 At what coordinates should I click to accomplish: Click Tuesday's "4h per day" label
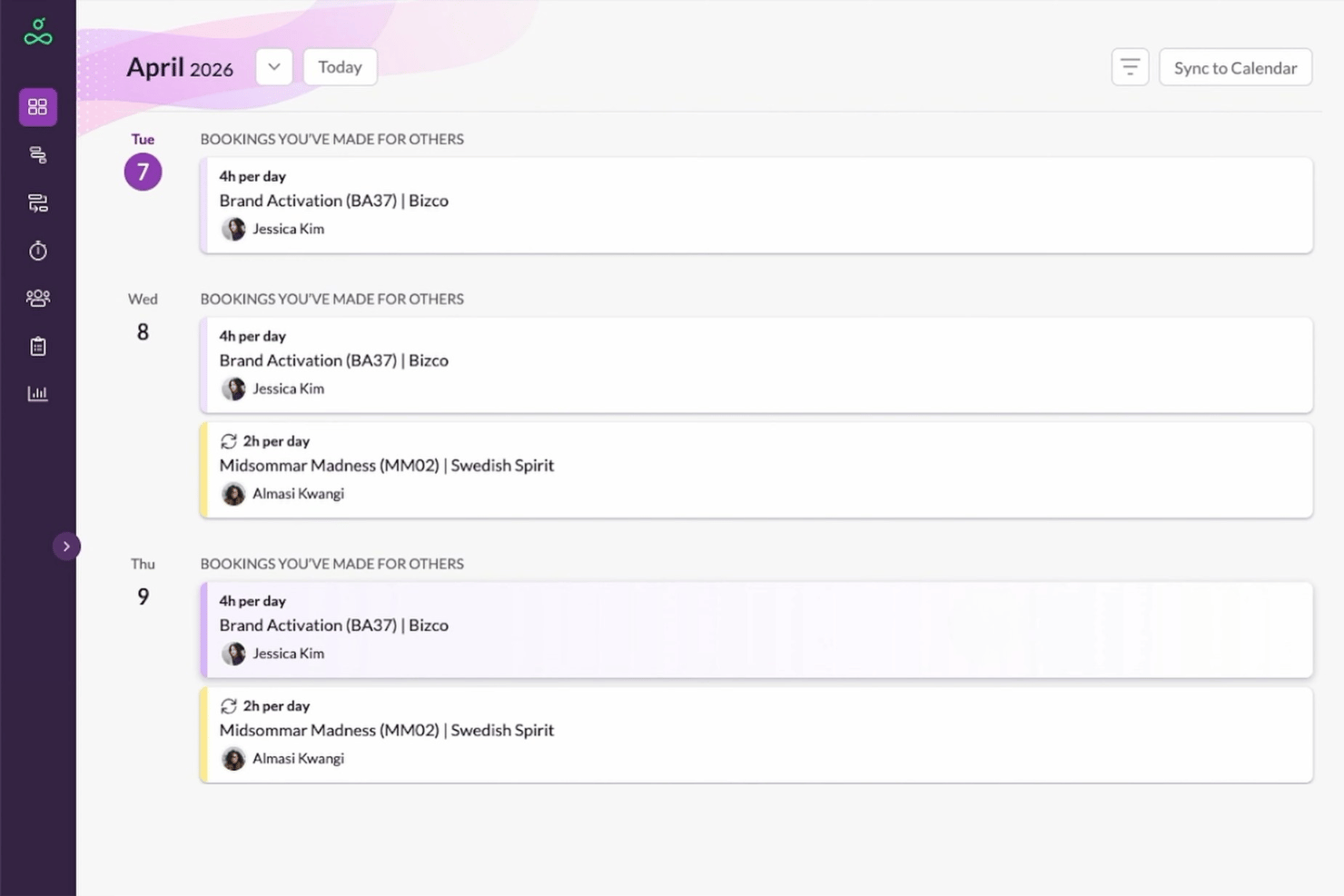pyautogui.click(x=252, y=176)
